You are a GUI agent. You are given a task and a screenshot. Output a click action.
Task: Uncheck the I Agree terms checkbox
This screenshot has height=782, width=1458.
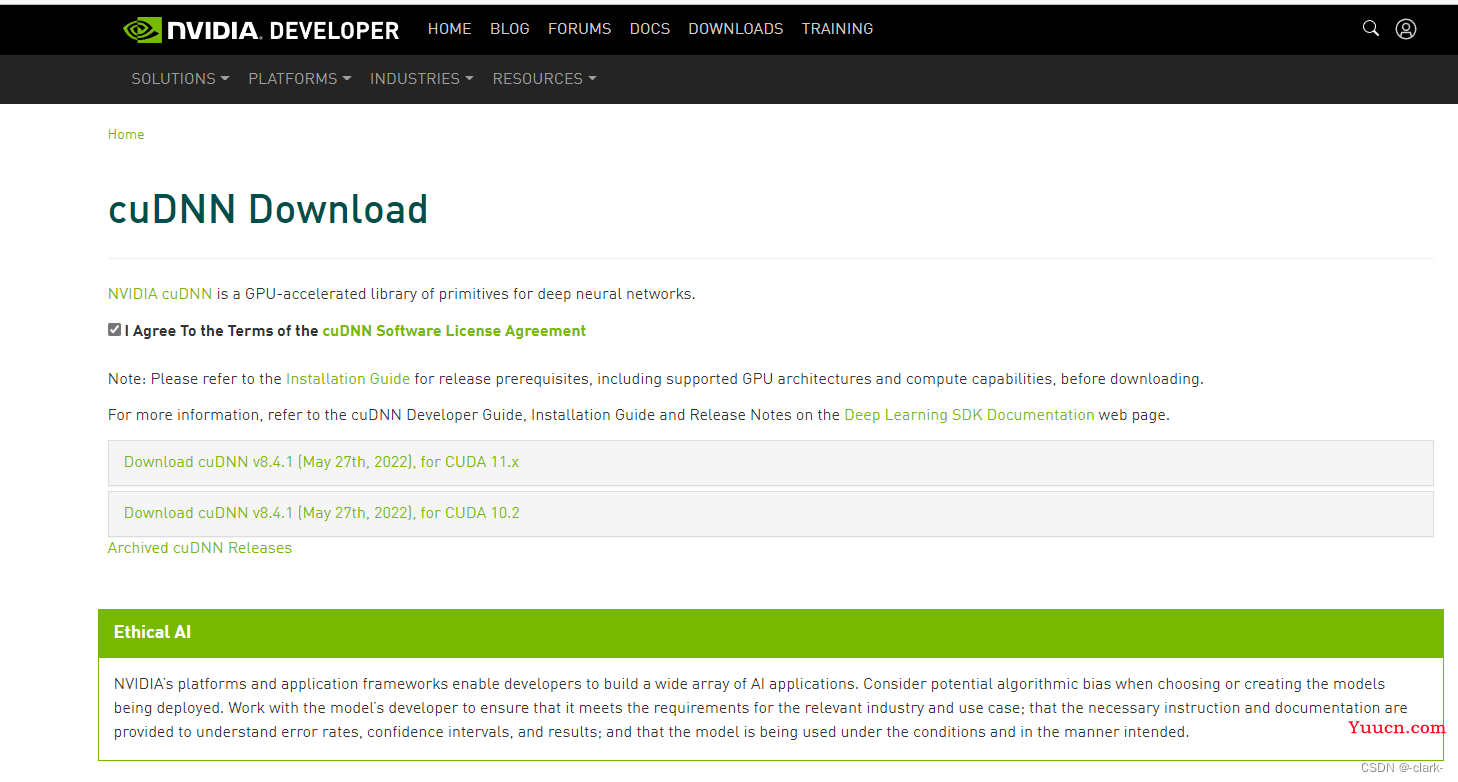115,330
